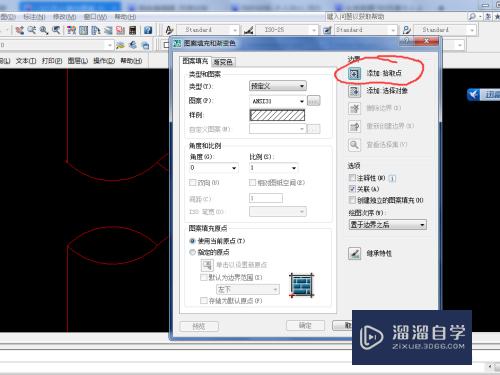Image resolution: width=500 pixels, height=375 pixels.
Task: Click the Make Object's Layer Current icon
Action: click(120, 45)
